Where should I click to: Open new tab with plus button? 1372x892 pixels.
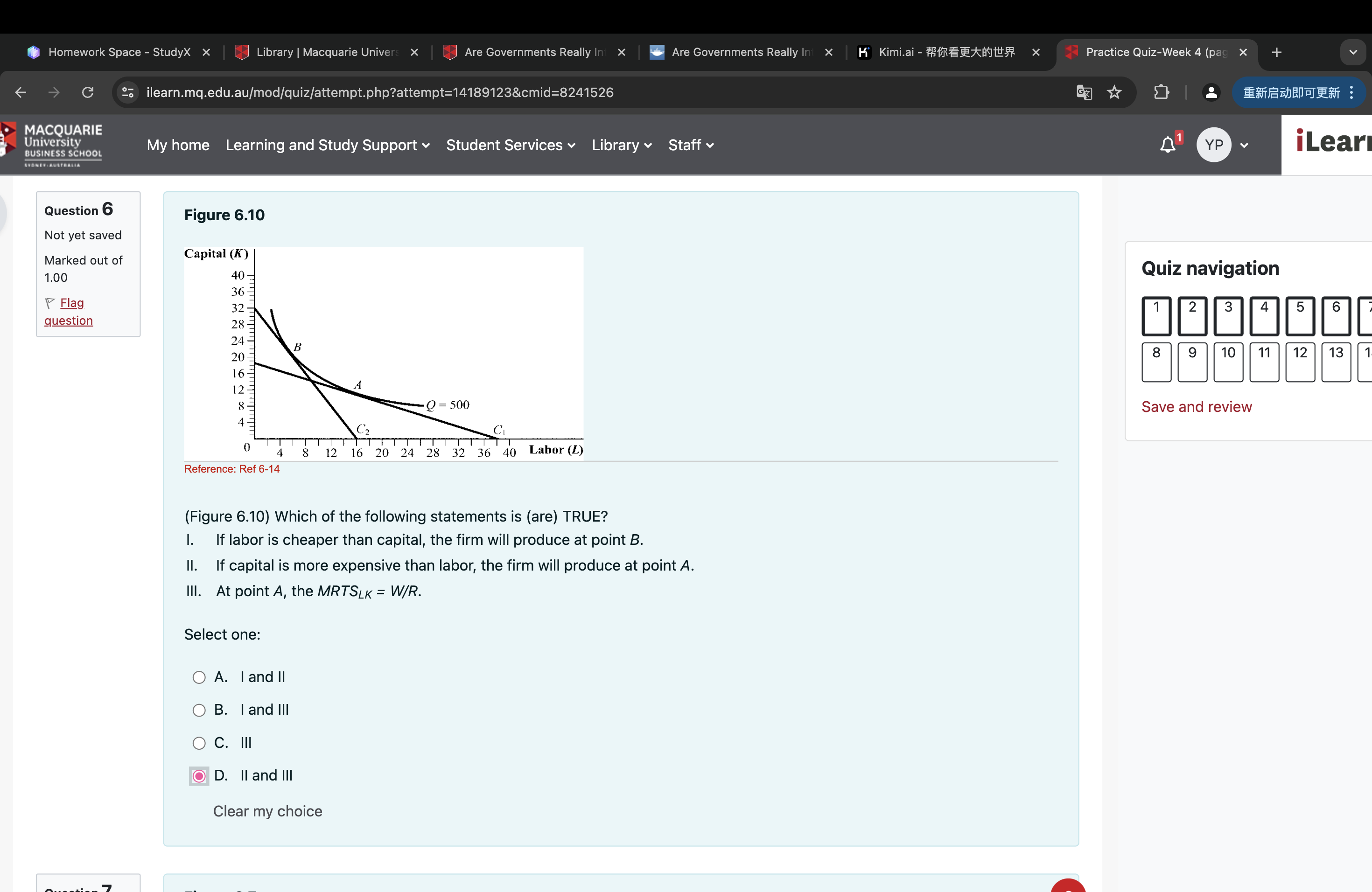pyautogui.click(x=1277, y=52)
